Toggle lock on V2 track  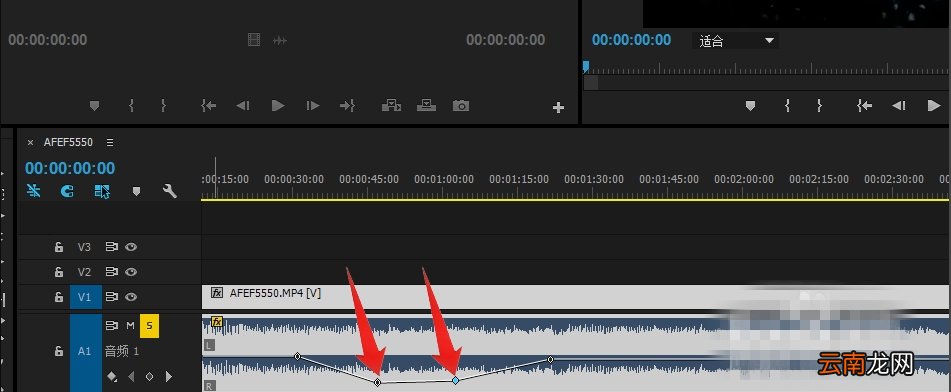[x=59, y=272]
